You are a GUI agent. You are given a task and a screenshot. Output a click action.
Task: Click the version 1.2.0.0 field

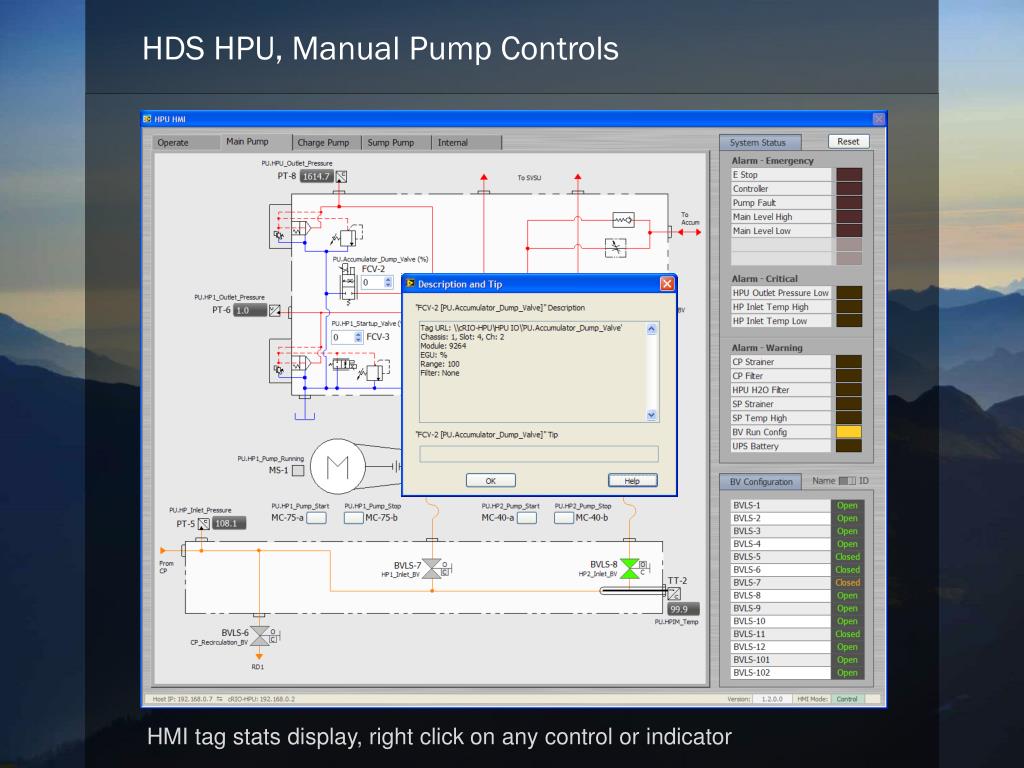pyautogui.click(x=771, y=699)
